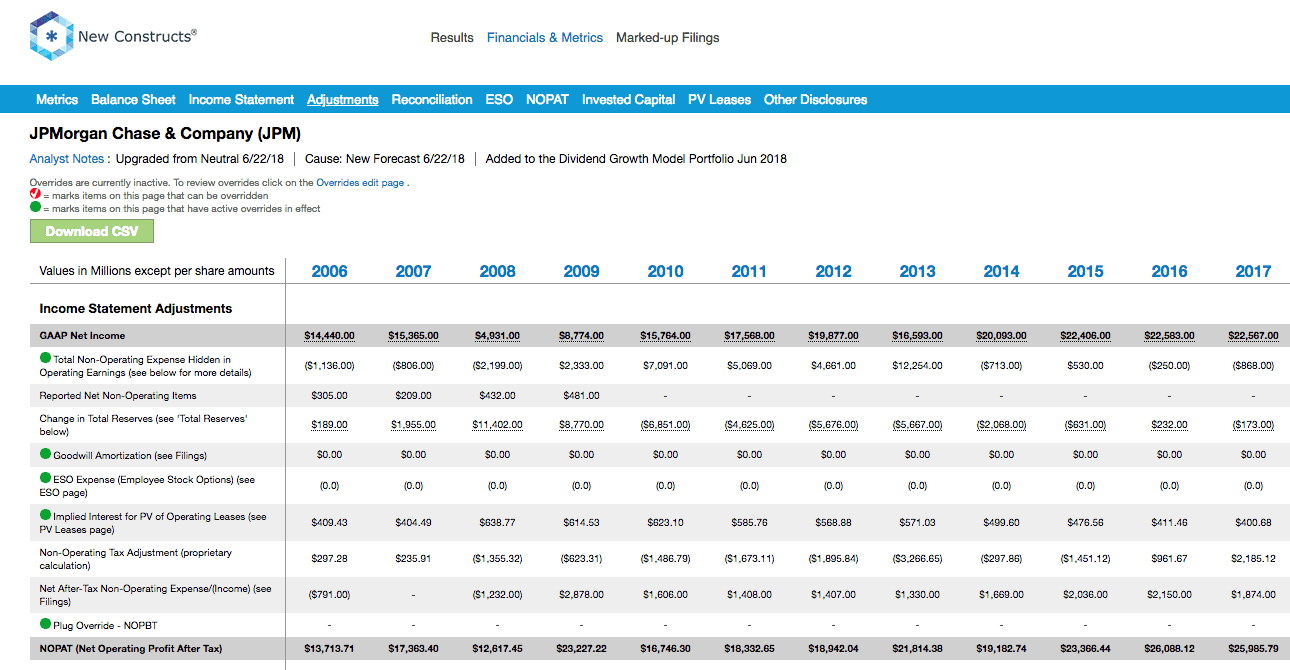Click Non-Operating Tax Adjustment value $2,185.12
The width and height of the screenshot is (1290, 670).
(x=1254, y=558)
